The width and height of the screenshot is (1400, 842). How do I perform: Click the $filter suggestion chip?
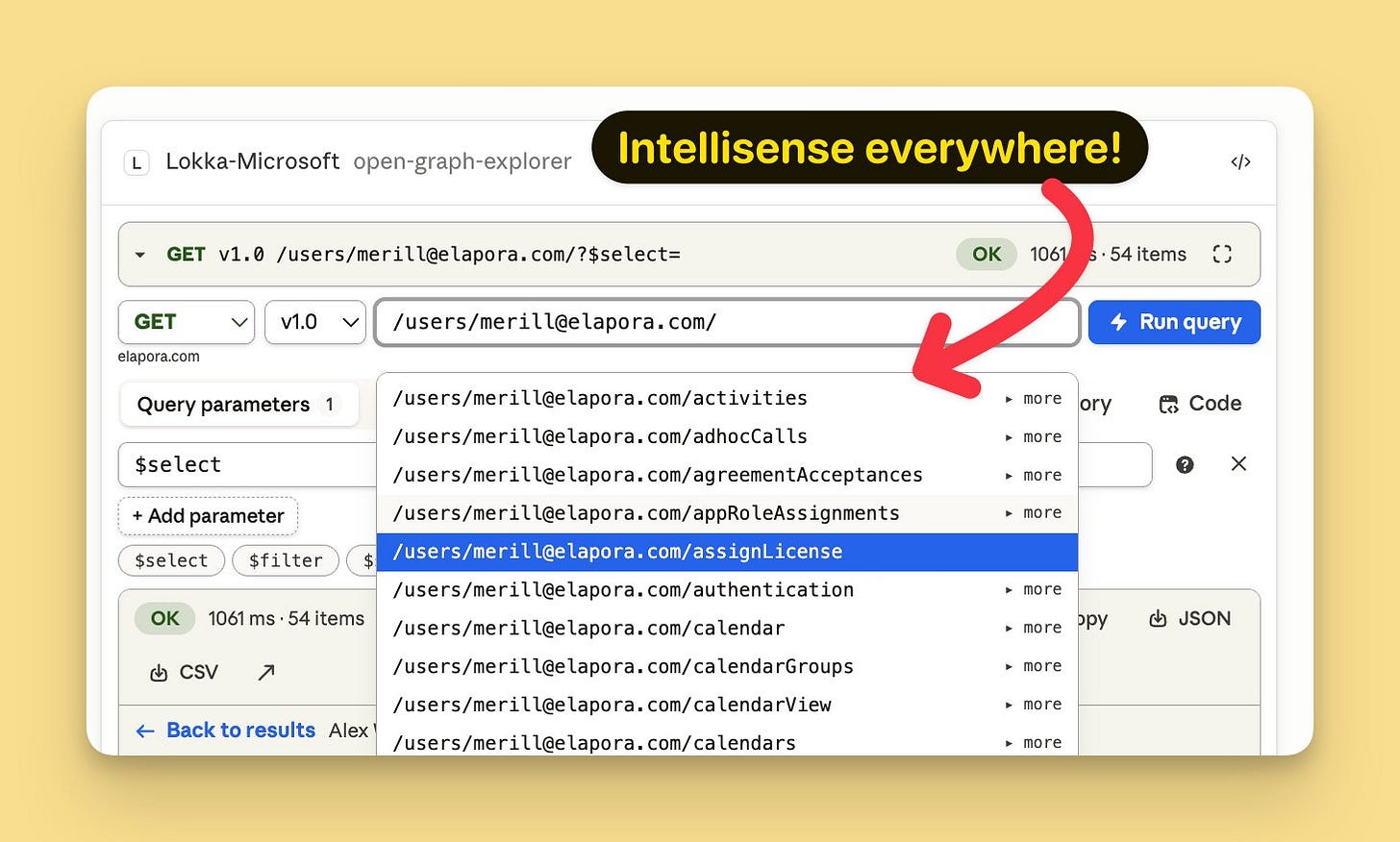286,560
